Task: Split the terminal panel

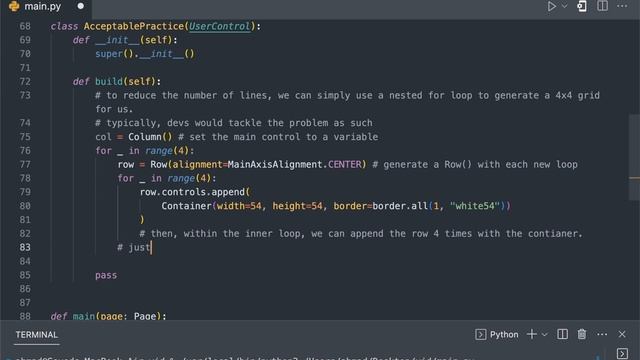Action: click(562, 335)
